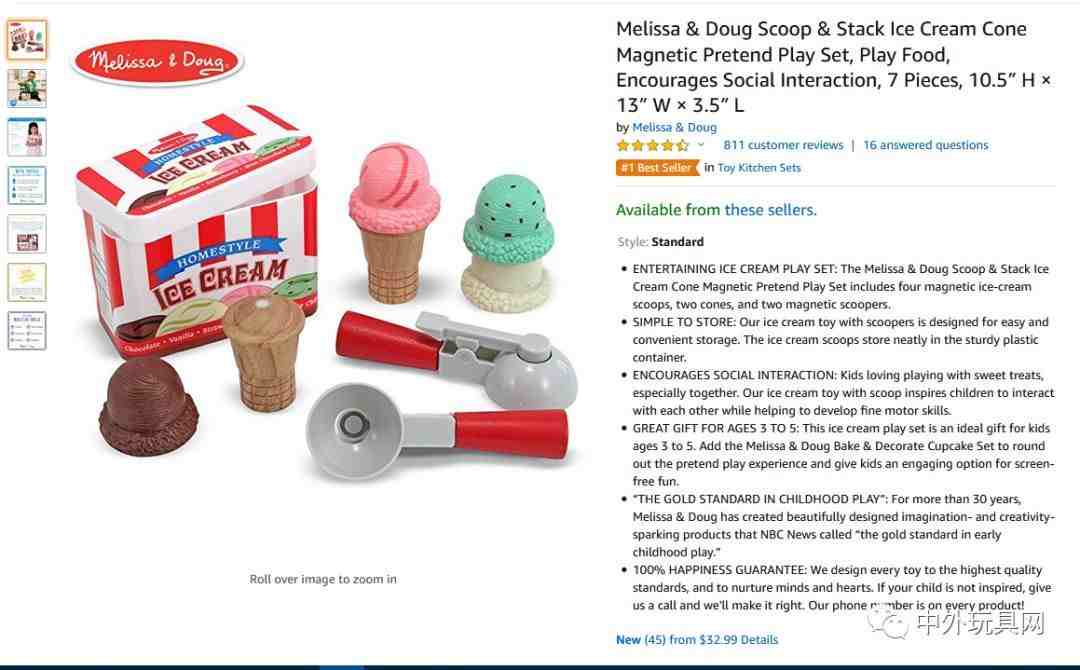Click the #1 Best Seller badge
Viewport: 1080px width, 670px height.
click(x=657, y=167)
